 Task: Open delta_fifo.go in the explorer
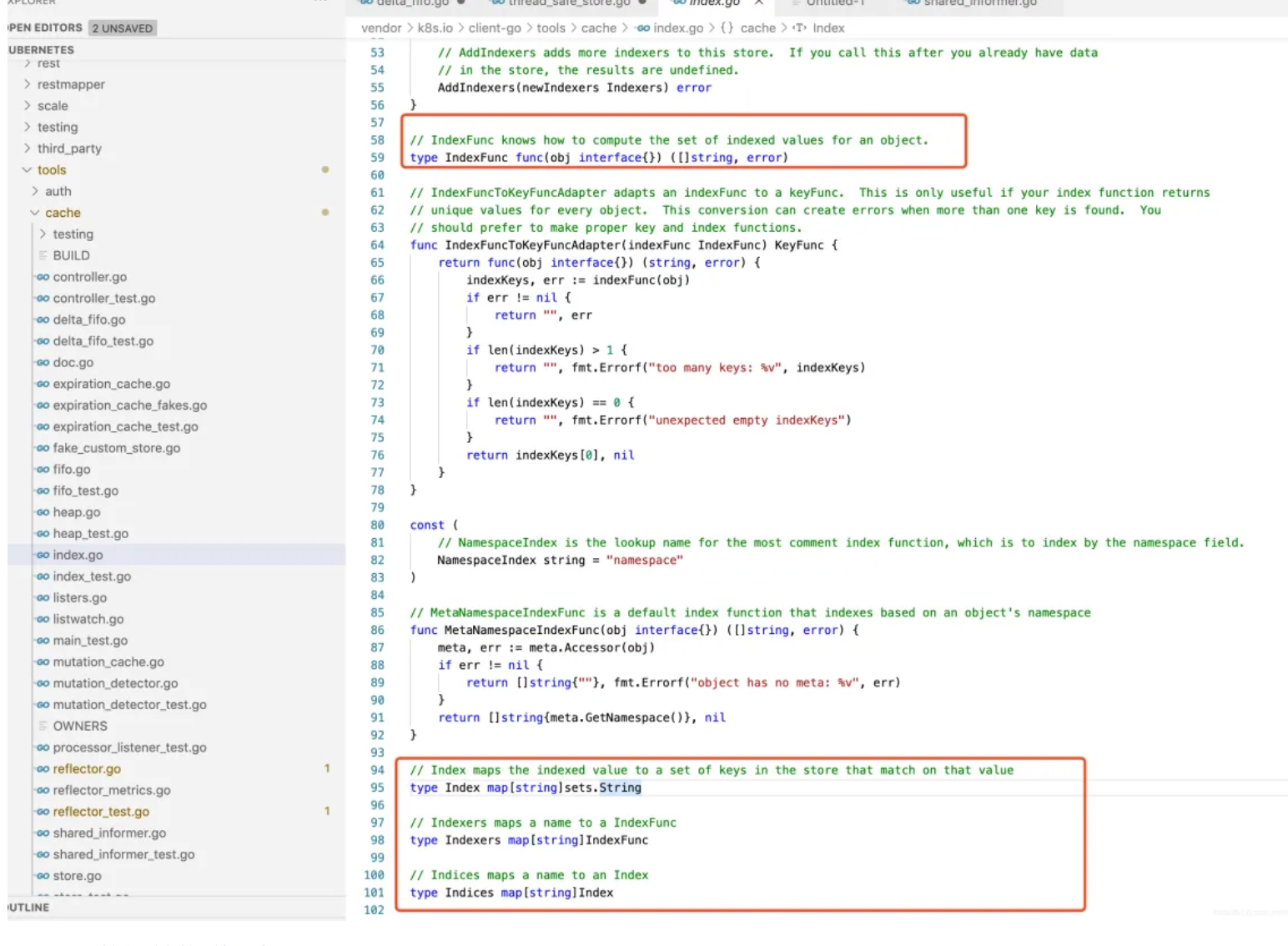89,320
